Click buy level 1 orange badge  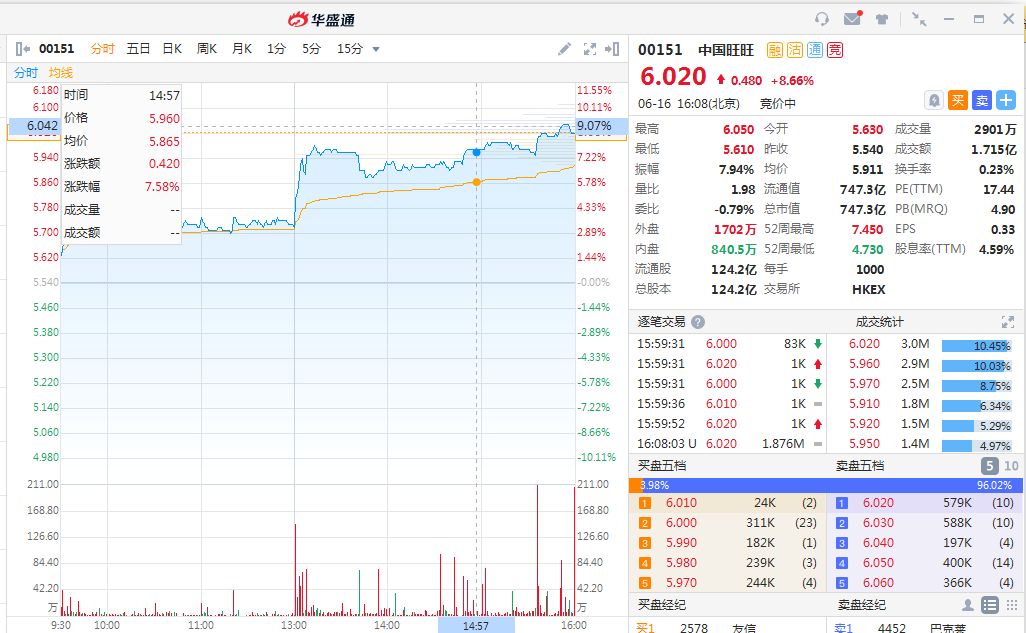pos(645,503)
